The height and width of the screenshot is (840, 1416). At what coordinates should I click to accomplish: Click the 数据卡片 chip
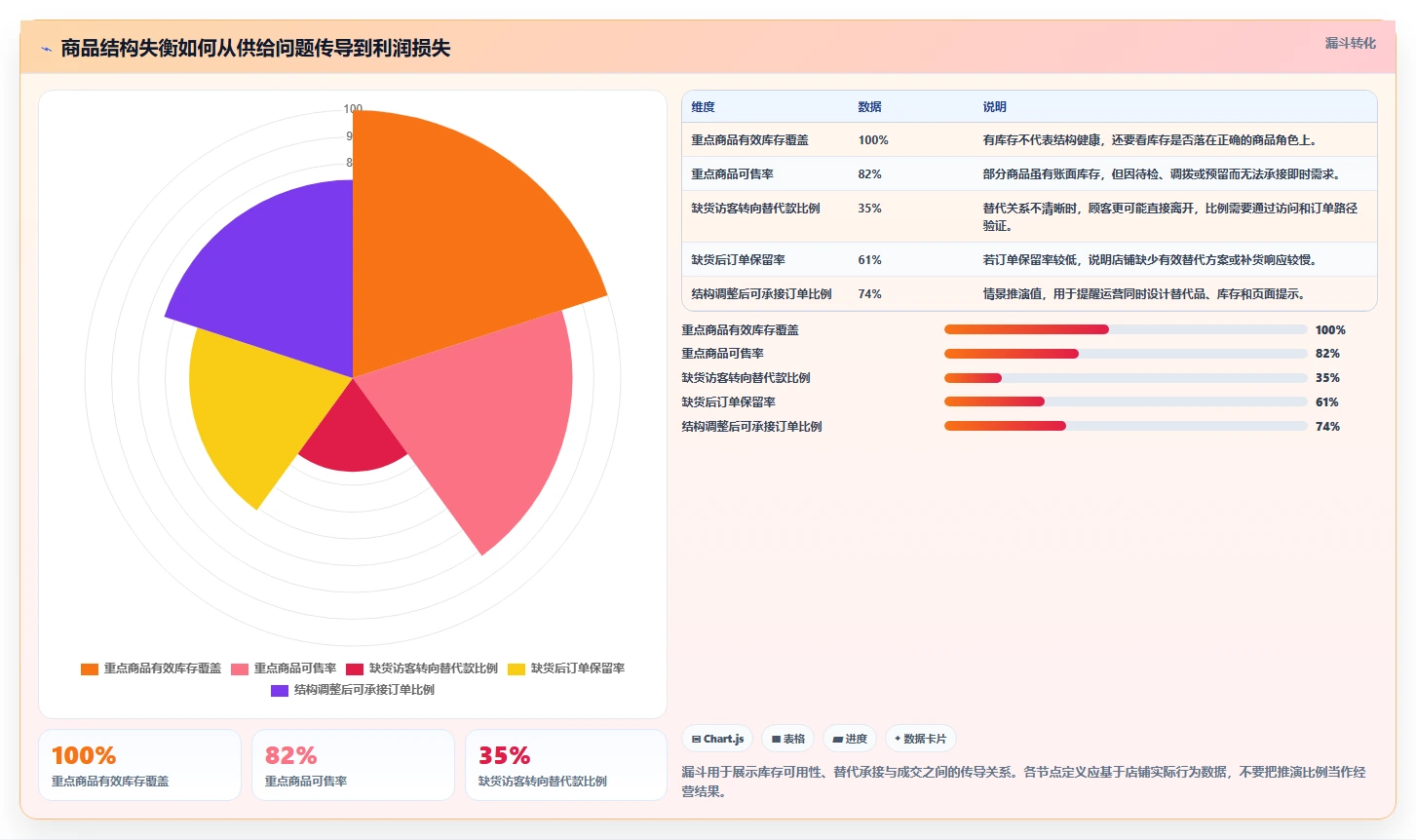click(x=920, y=739)
